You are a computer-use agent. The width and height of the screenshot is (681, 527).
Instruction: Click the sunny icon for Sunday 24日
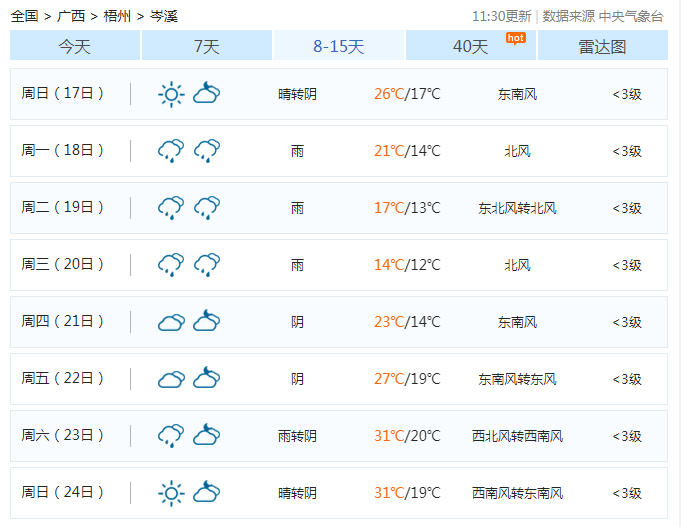171,493
